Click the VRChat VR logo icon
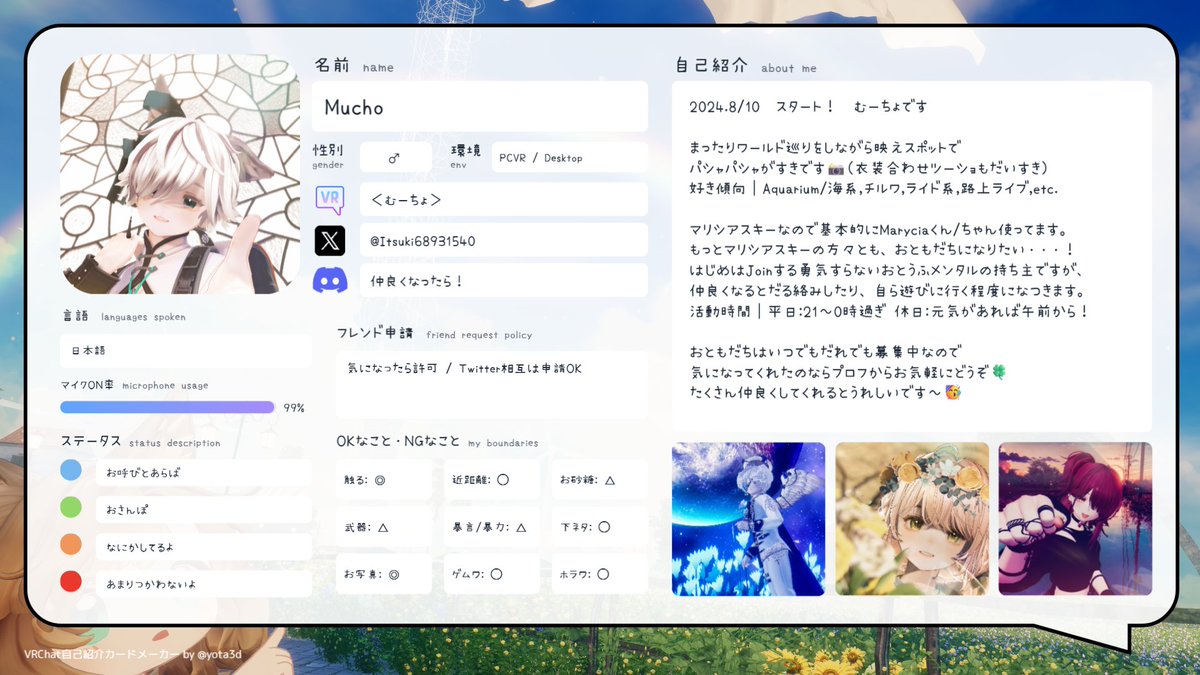The height and width of the screenshot is (675, 1200). pyautogui.click(x=331, y=198)
